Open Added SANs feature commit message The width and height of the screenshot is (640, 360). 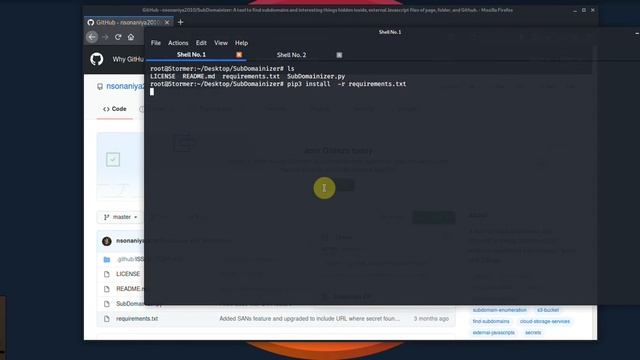[x=310, y=319]
